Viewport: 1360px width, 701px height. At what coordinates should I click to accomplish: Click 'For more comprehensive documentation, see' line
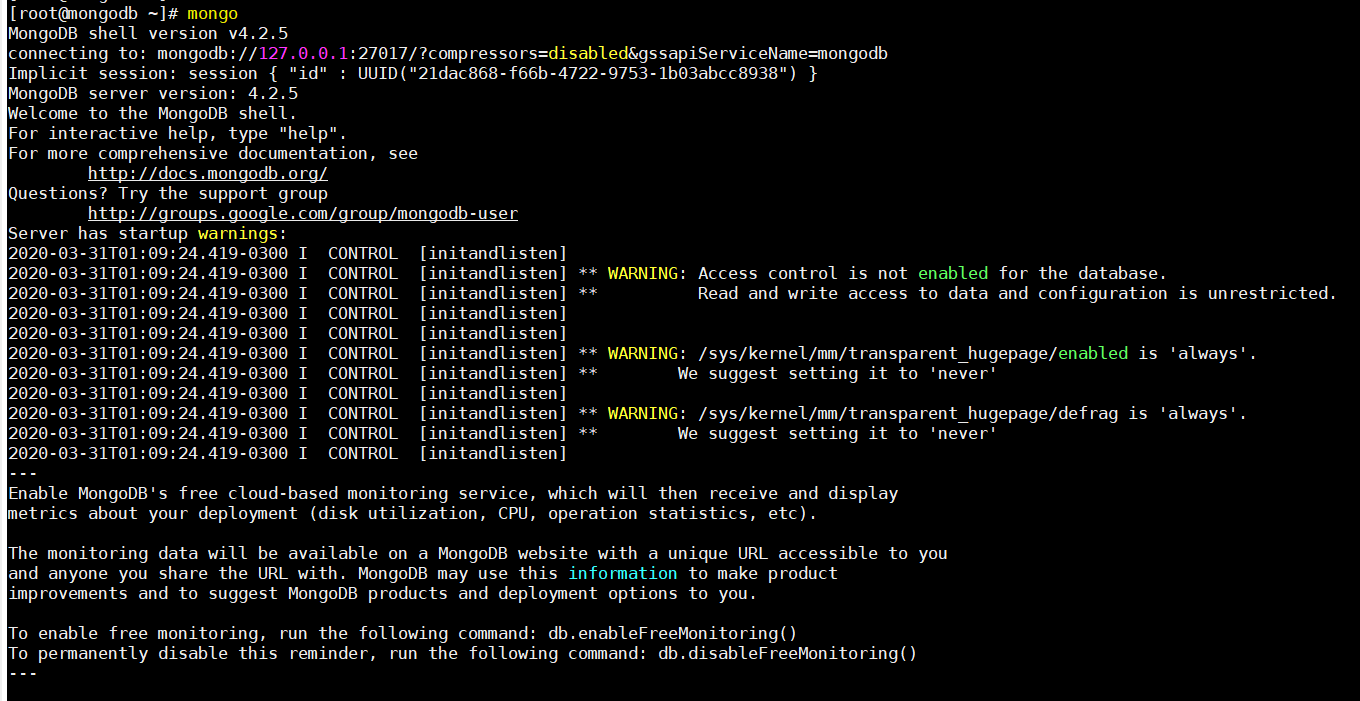click(x=213, y=154)
